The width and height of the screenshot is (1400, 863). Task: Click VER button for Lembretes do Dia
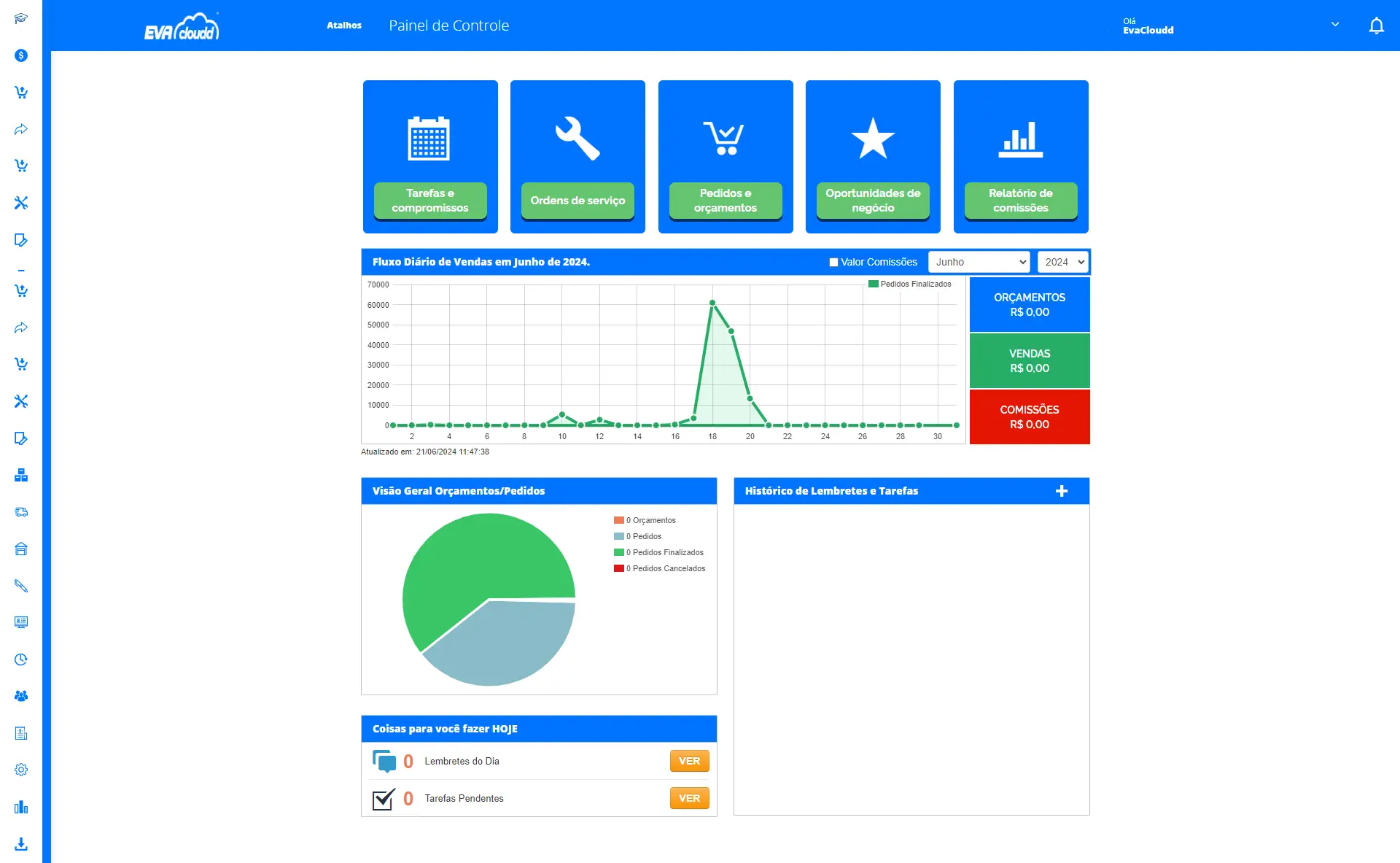pyautogui.click(x=689, y=761)
